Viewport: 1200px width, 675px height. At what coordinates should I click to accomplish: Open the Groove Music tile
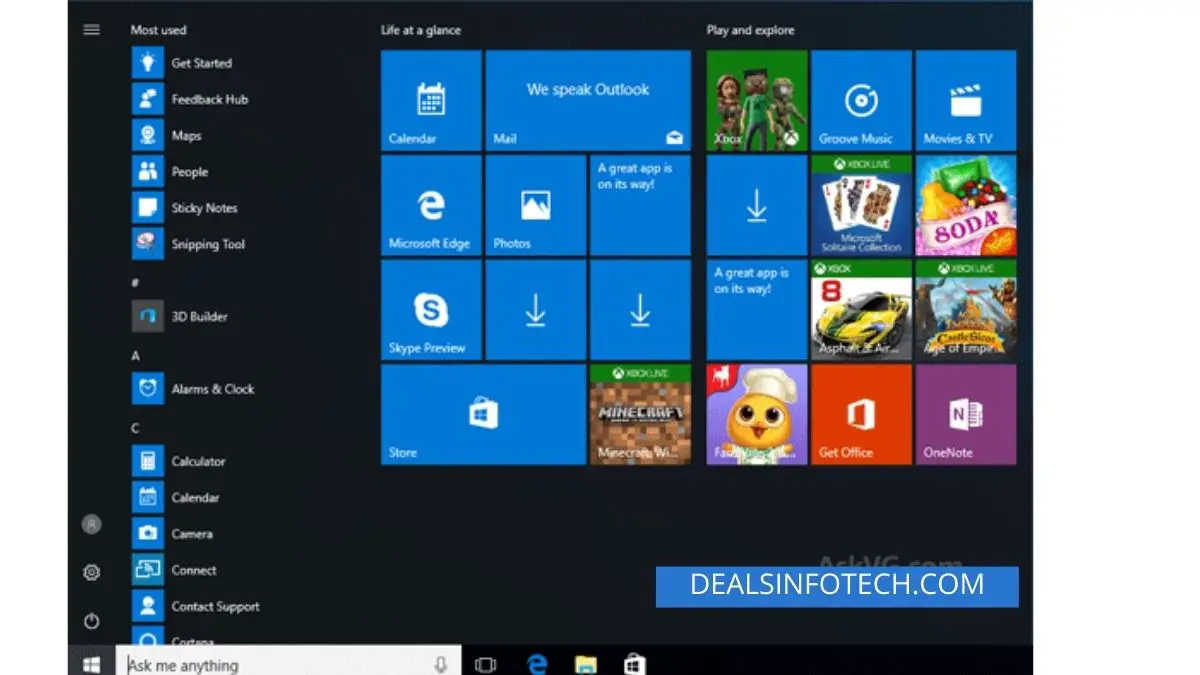pyautogui.click(x=861, y=101)
